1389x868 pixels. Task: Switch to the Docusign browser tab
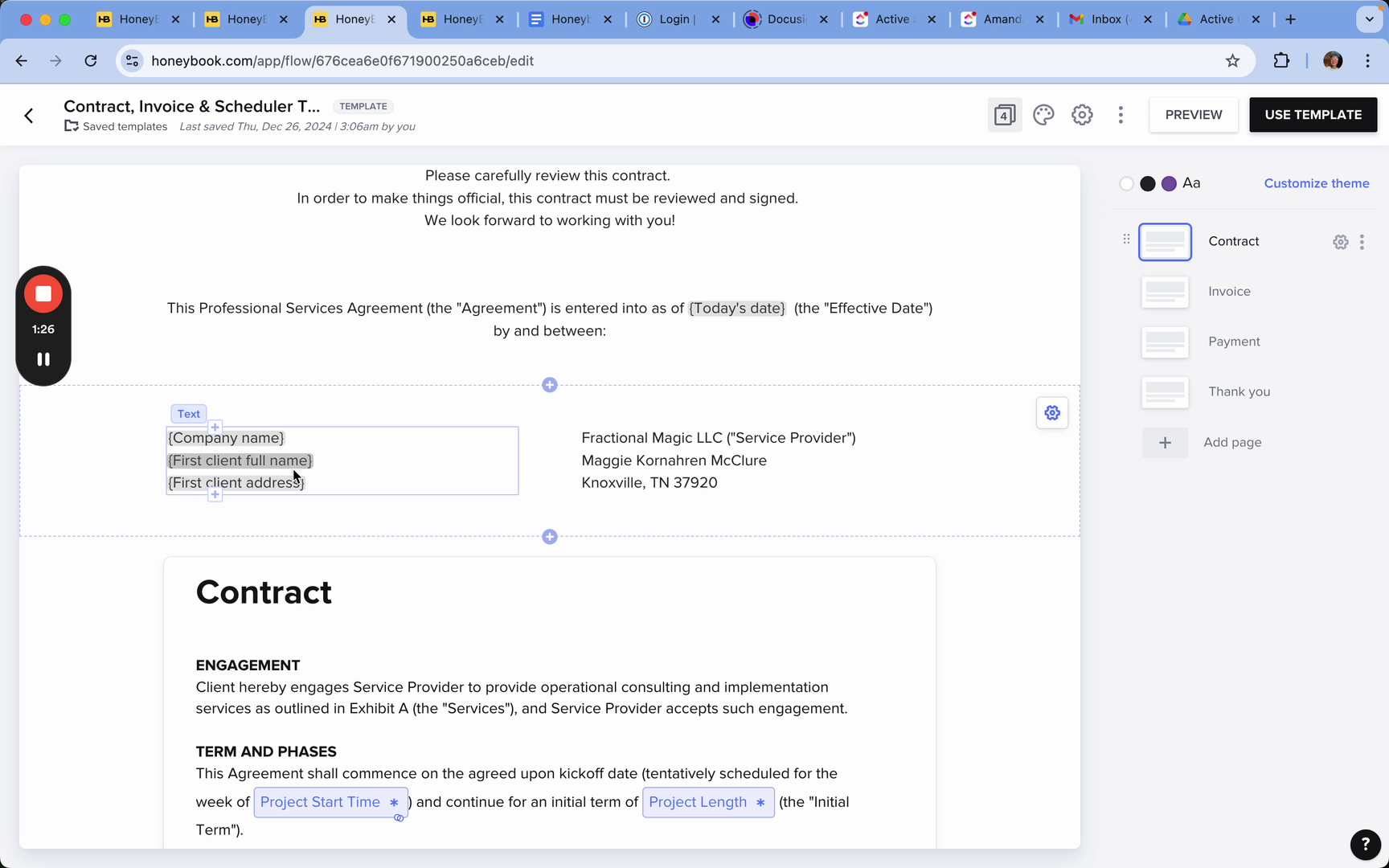coord(786,19)
